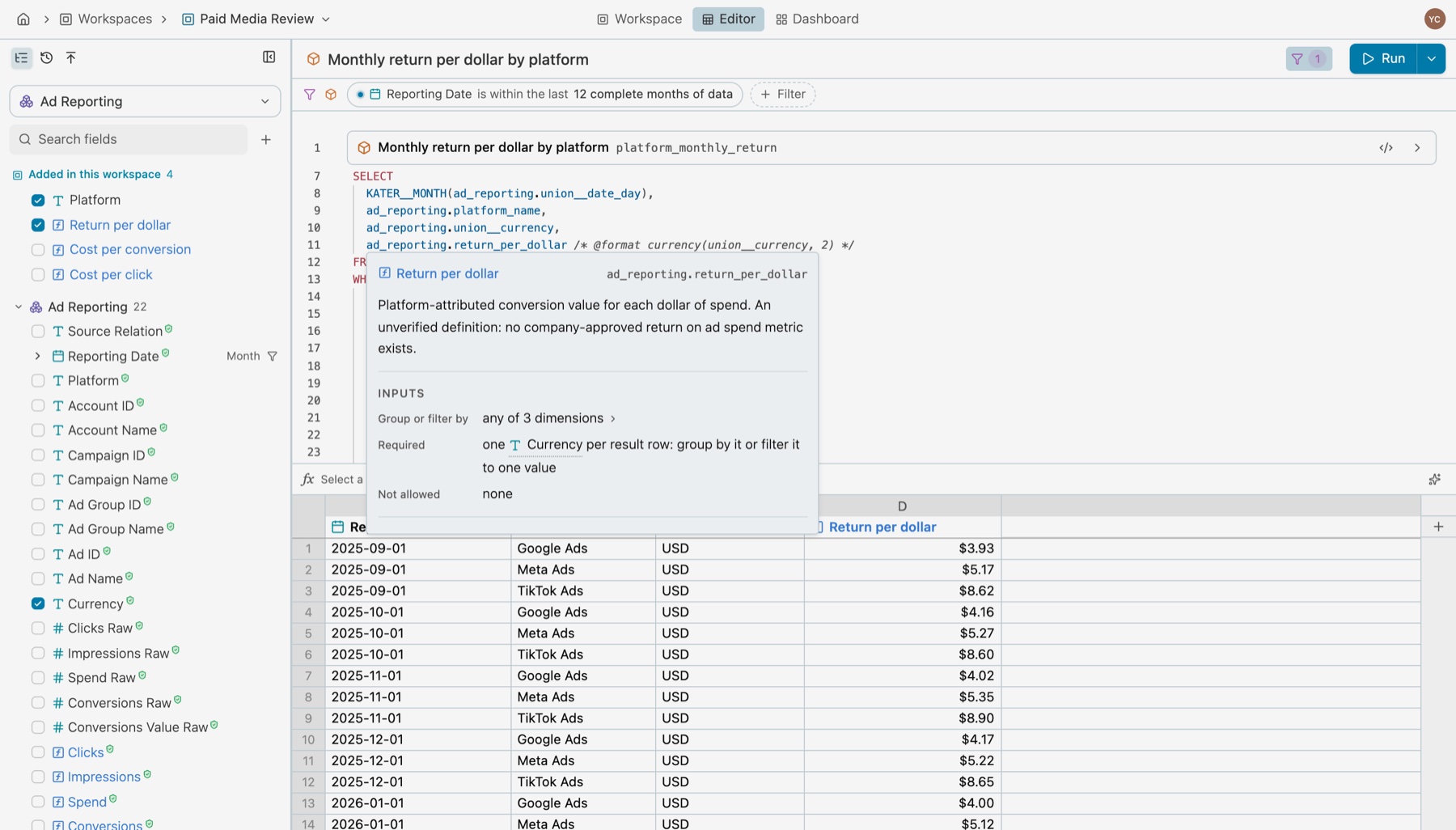Open the Run options dropdown arrow
This screenshot has width=1456, height=830.
1432,58
